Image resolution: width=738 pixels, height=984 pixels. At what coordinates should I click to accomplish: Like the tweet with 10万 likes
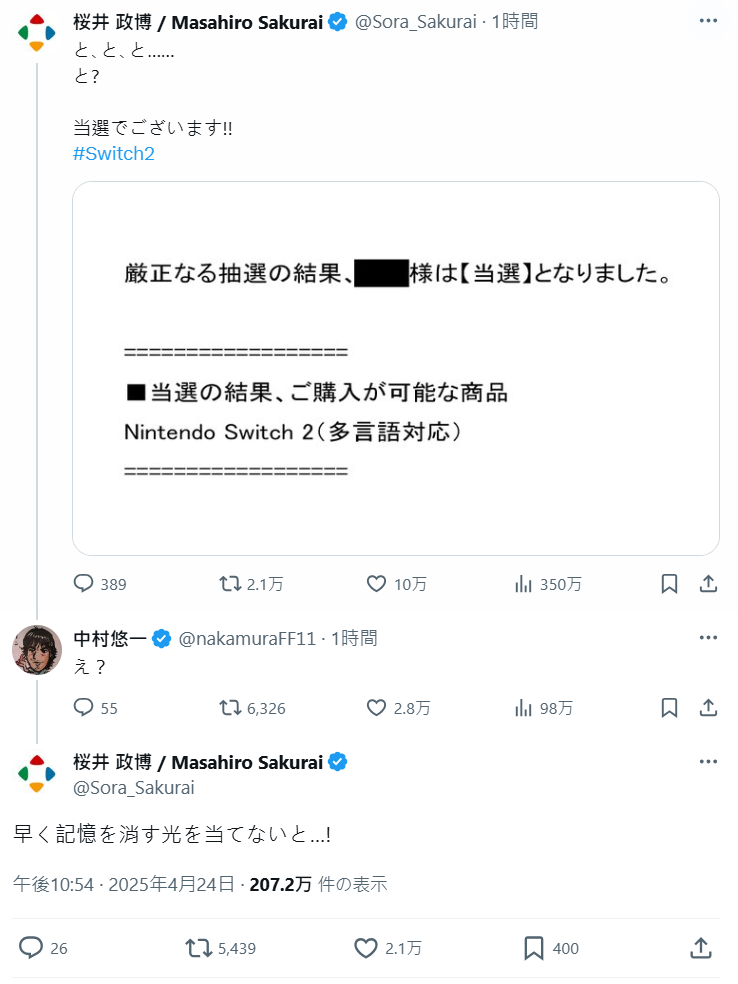coord(377,584)
